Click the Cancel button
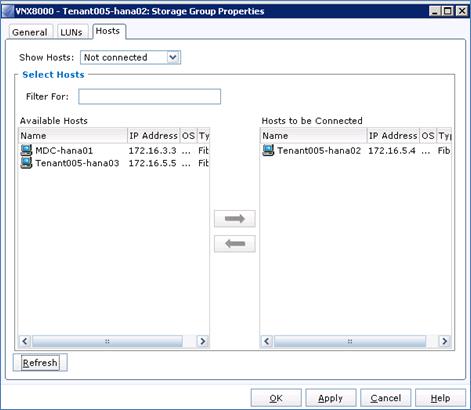Viewport: 471px width, 410px height. pyautogui.click(x=386, y=398)
